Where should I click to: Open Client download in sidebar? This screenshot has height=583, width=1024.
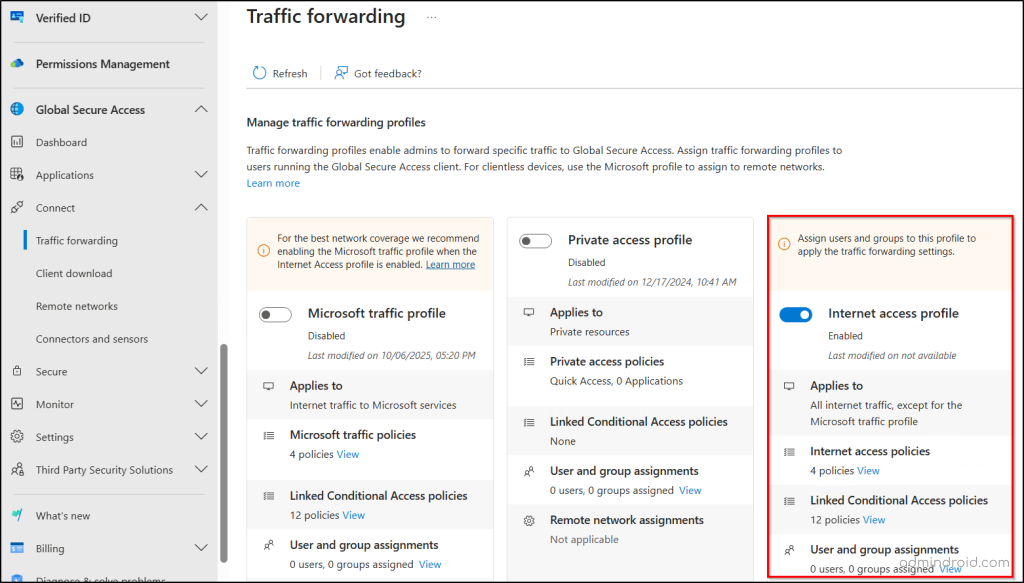[74, 273]
